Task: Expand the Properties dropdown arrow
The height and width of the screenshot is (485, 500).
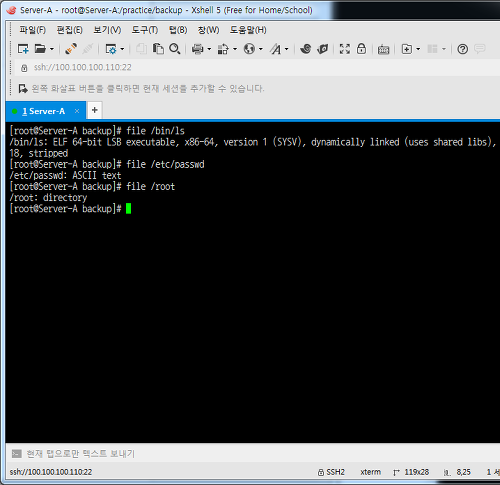Action: 122,49
